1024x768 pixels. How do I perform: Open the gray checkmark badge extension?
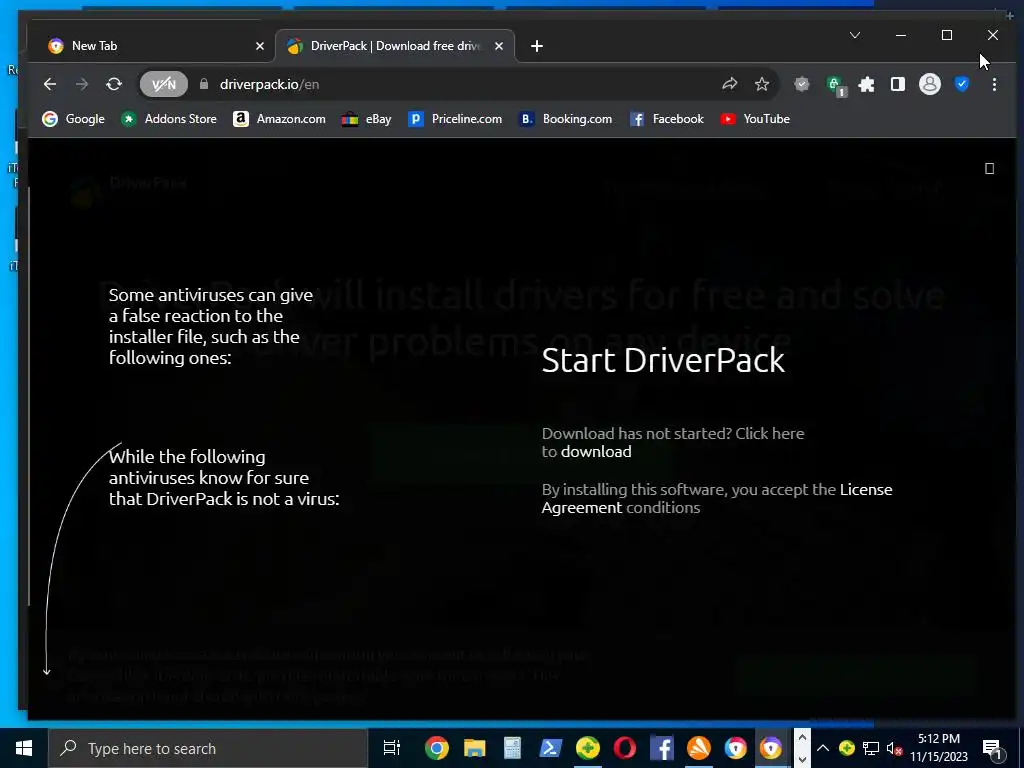802,84
